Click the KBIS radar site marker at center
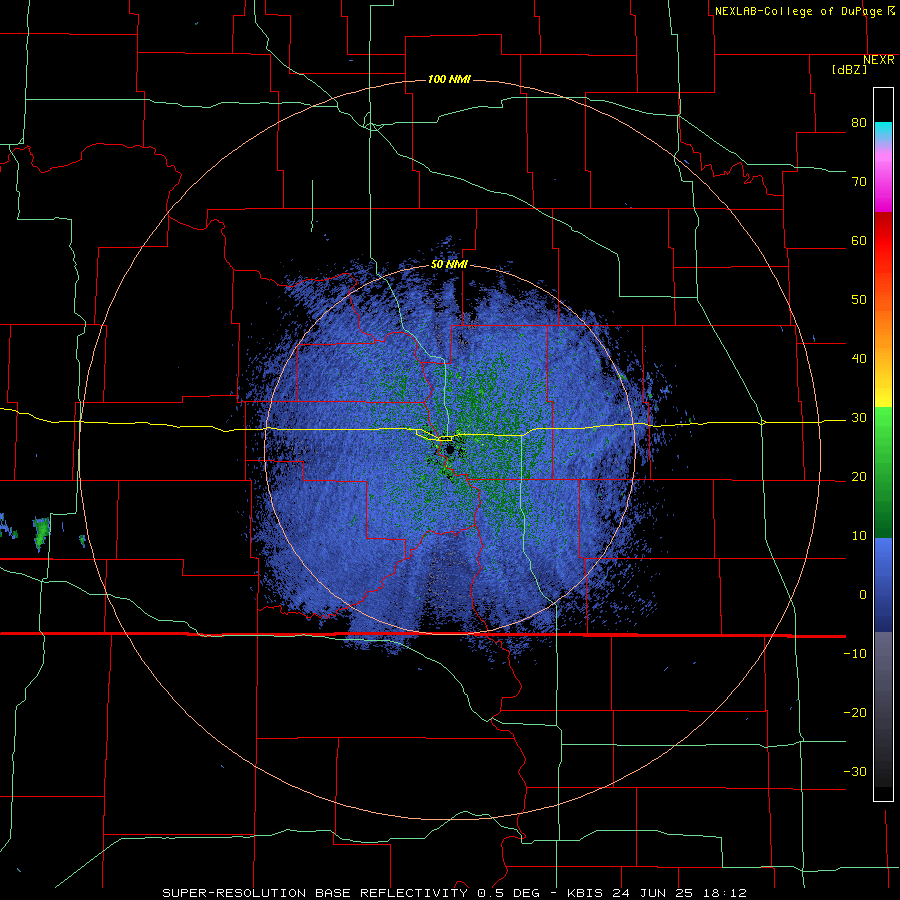The width and height of the screenshot is (900, 900). click(x=450, y=449)
